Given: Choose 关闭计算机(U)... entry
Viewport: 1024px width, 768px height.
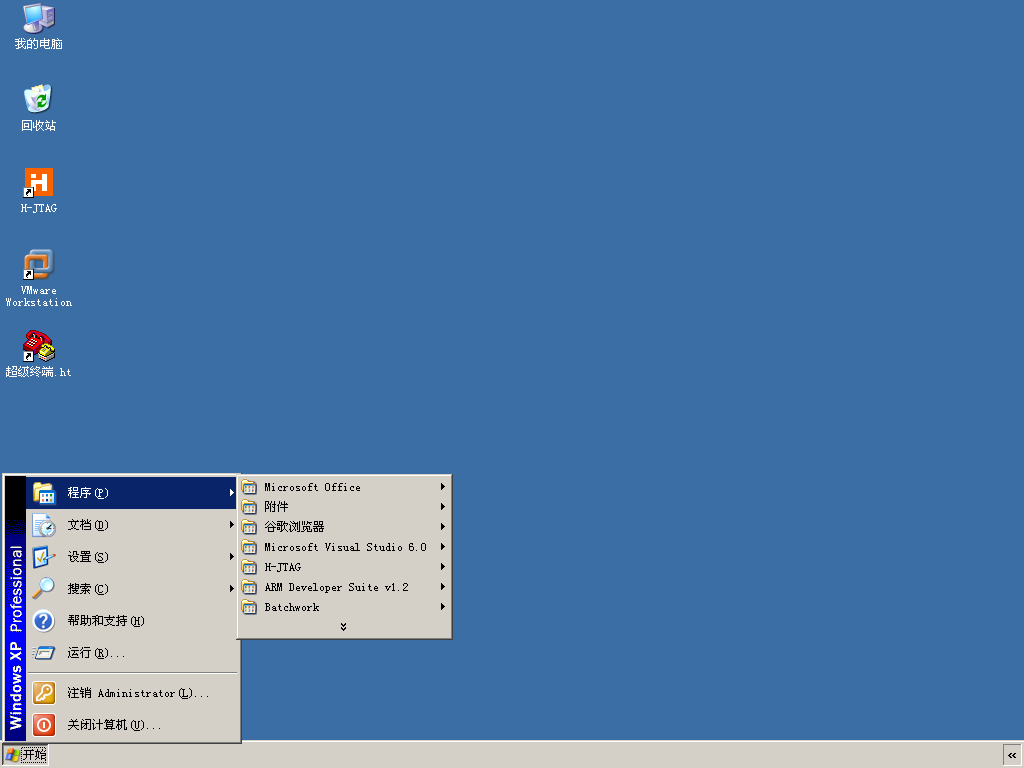Looking at the screenshot, I should coord(132,725).
